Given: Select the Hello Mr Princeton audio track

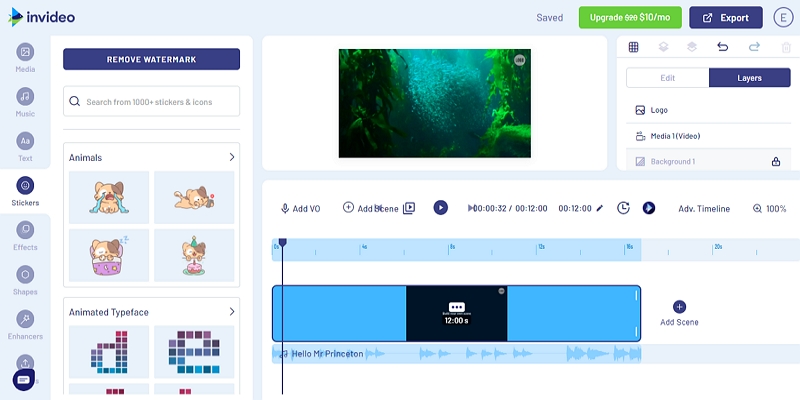Looking at the screenshot, I should [x=457, y=354].
